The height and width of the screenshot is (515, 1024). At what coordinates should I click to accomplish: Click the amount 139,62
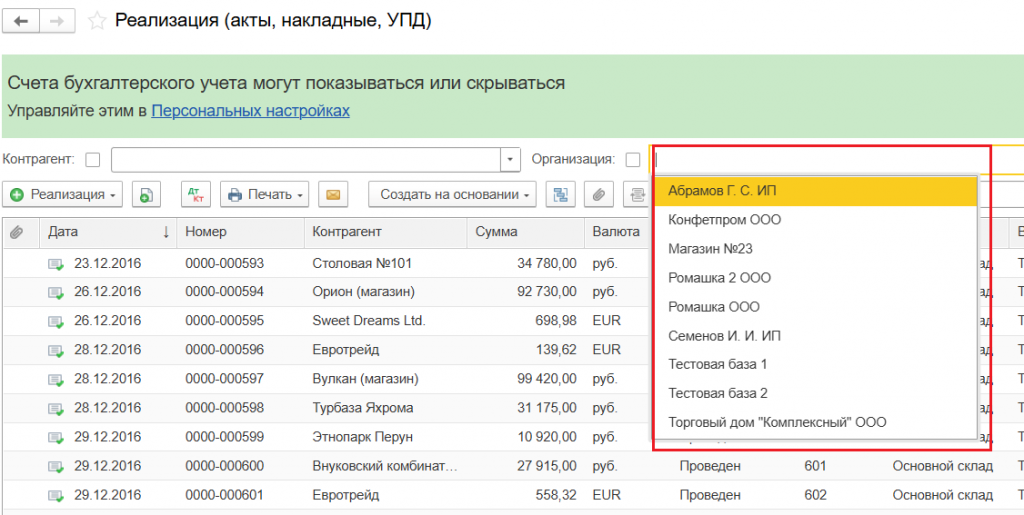click(x=554, y=351)
